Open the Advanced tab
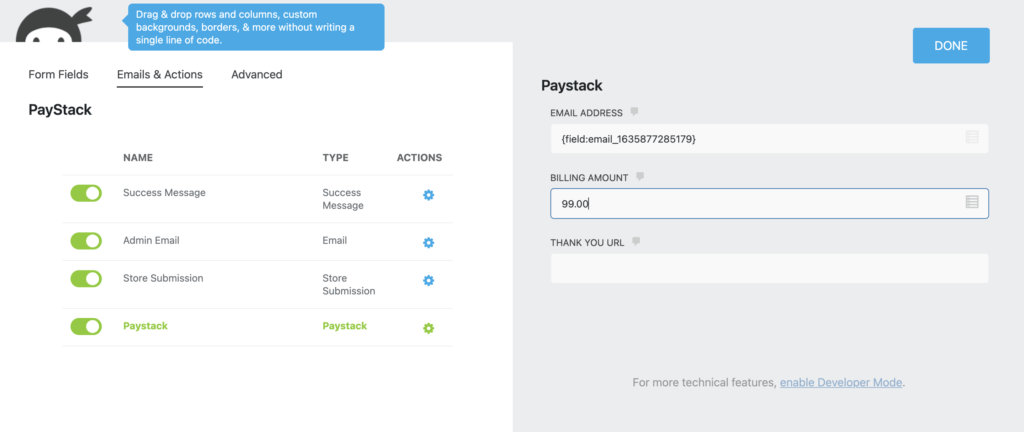1024x432 pixels. (x=257, y=75)
